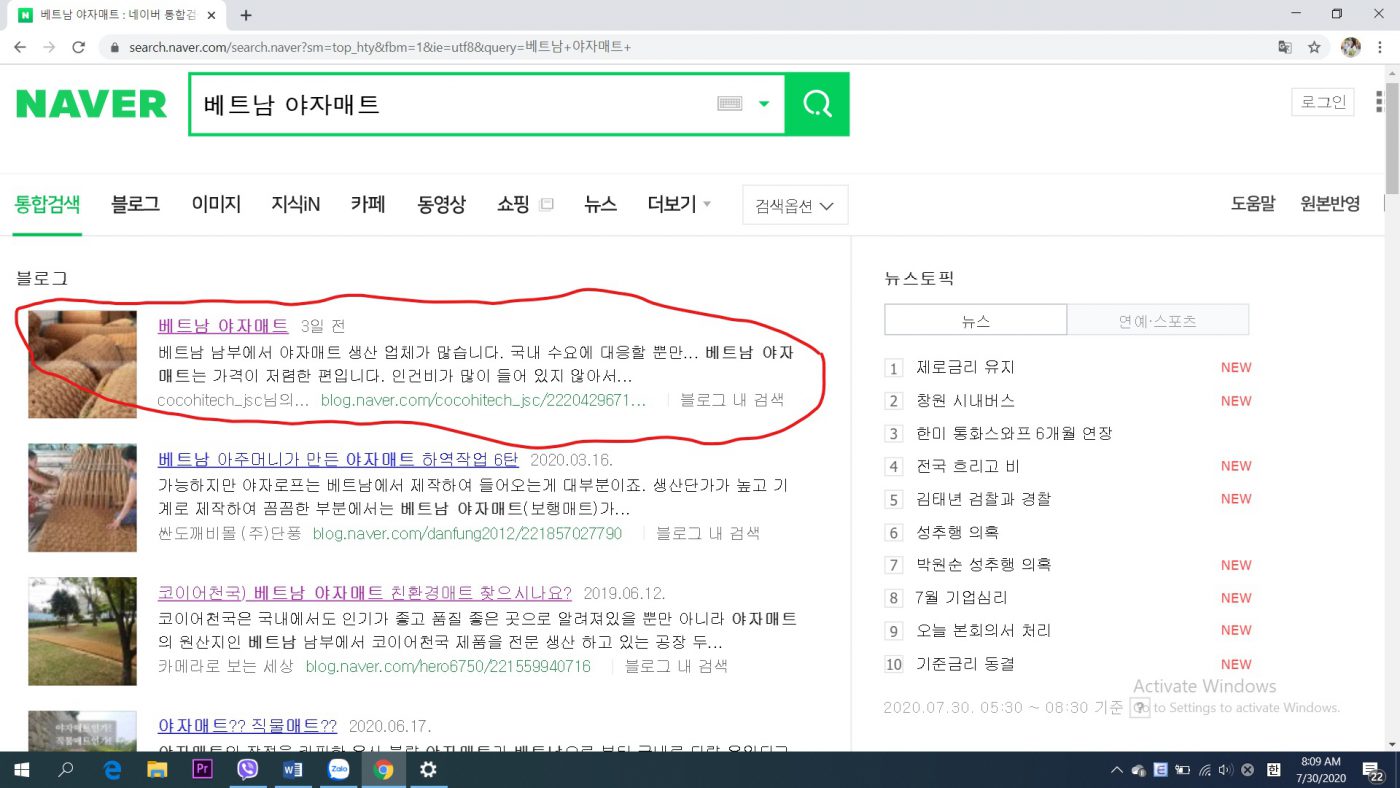Click news topic 7월 기업심리
Viewport: 1400px width, 788px height.
(962, 598)
